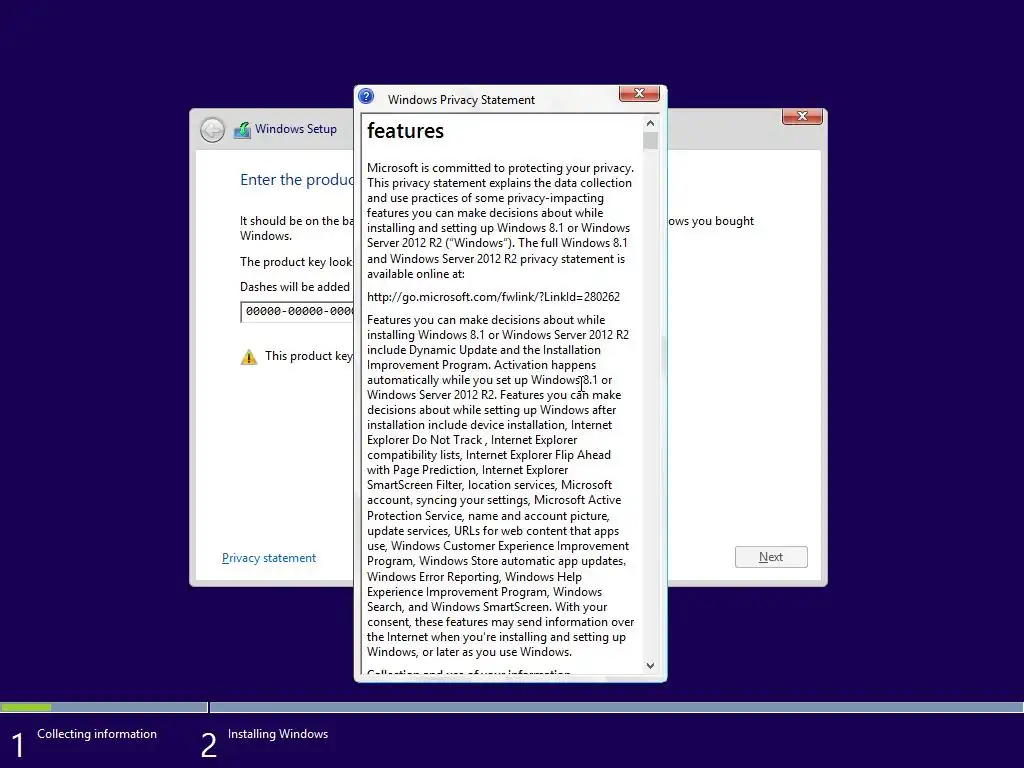Image resolution: width=1024 pixels, height=768 pixels.
Task: Click the Next button in Windows Setup
Action: click(771, 557)
